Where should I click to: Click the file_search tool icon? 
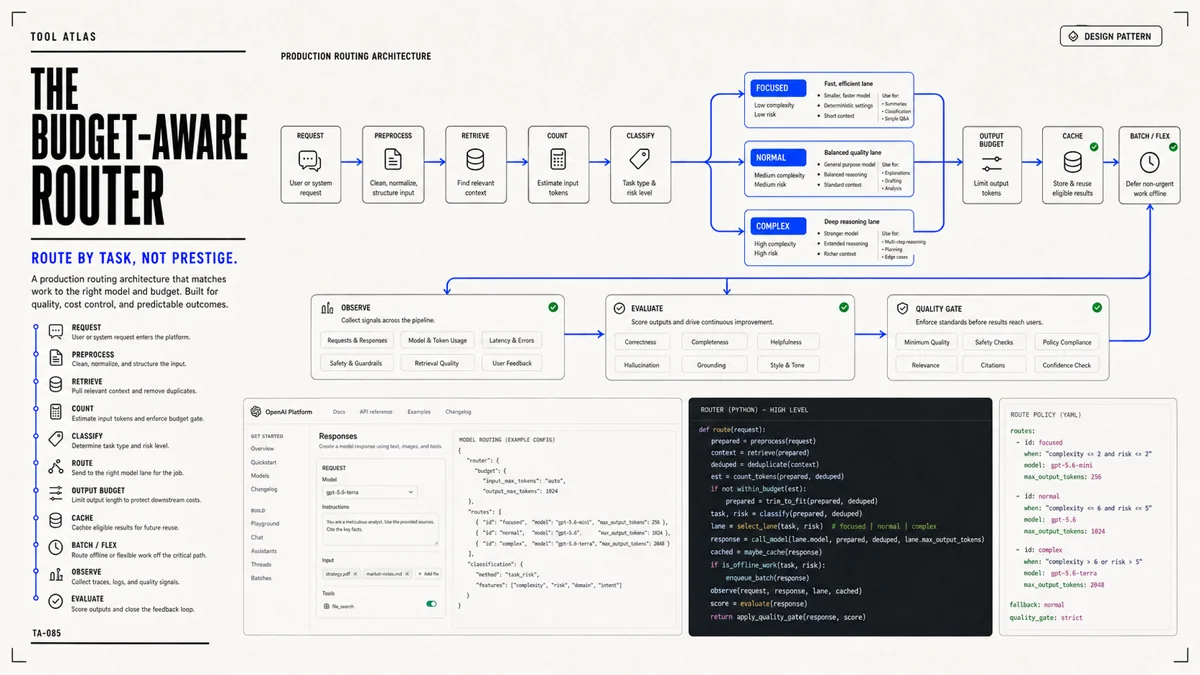tap(326, 607)
